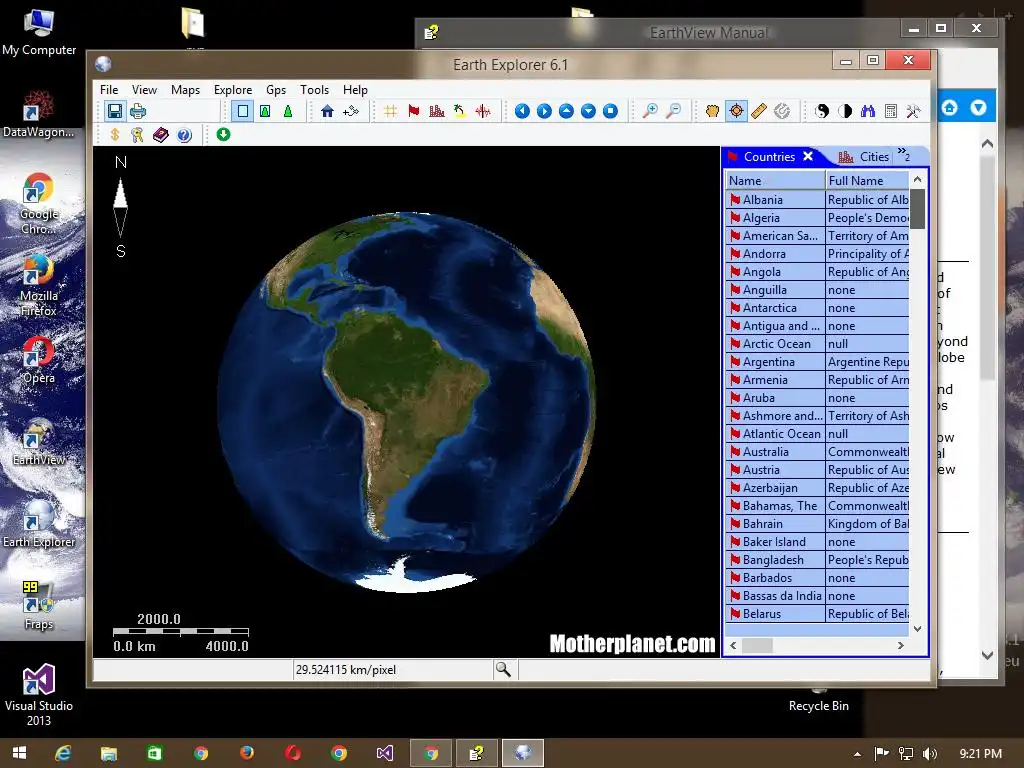Open the Explore menu
Screen dimensions: 1024x768
[233, 89]
